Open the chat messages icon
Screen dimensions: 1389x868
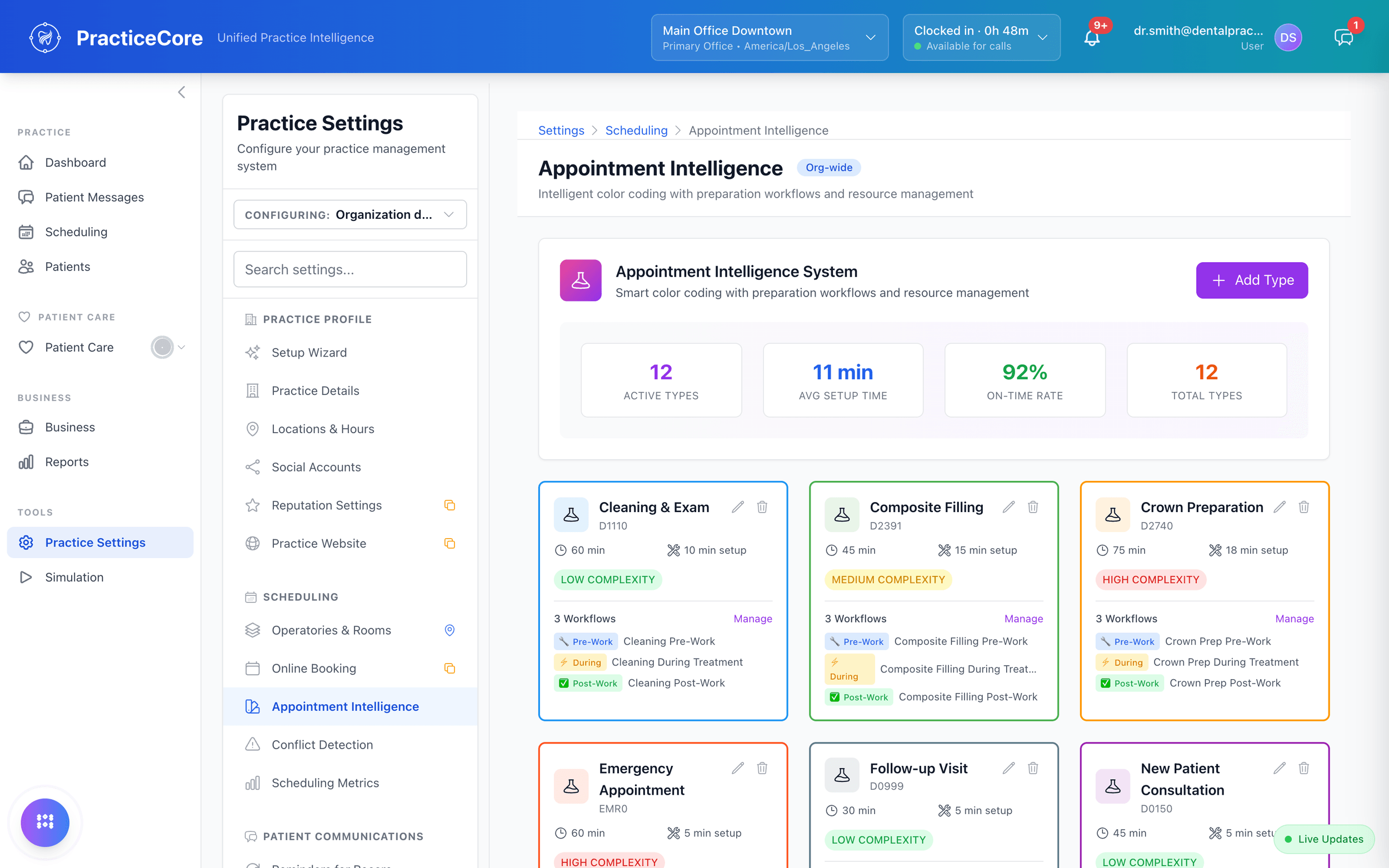pos(1343,38)
